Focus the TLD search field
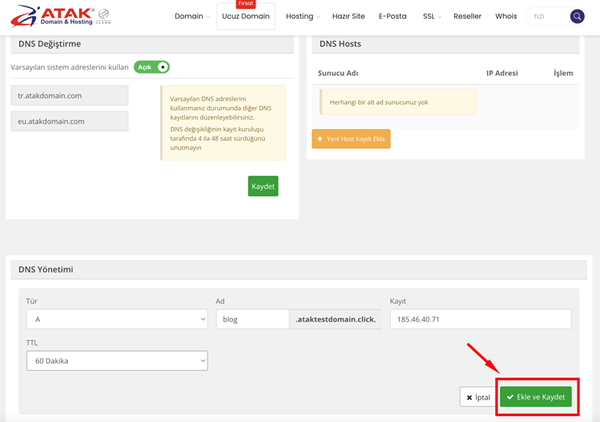Screen dimensions: 600x422 pyautogui.click(x=549, y=16)
